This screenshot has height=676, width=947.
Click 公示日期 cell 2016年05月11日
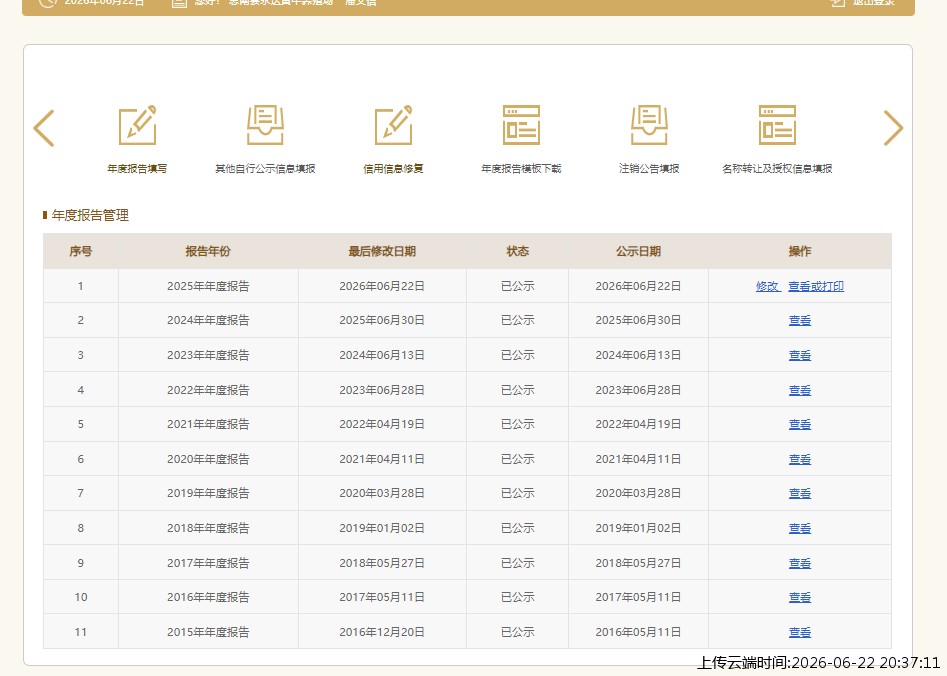[638, 632]
